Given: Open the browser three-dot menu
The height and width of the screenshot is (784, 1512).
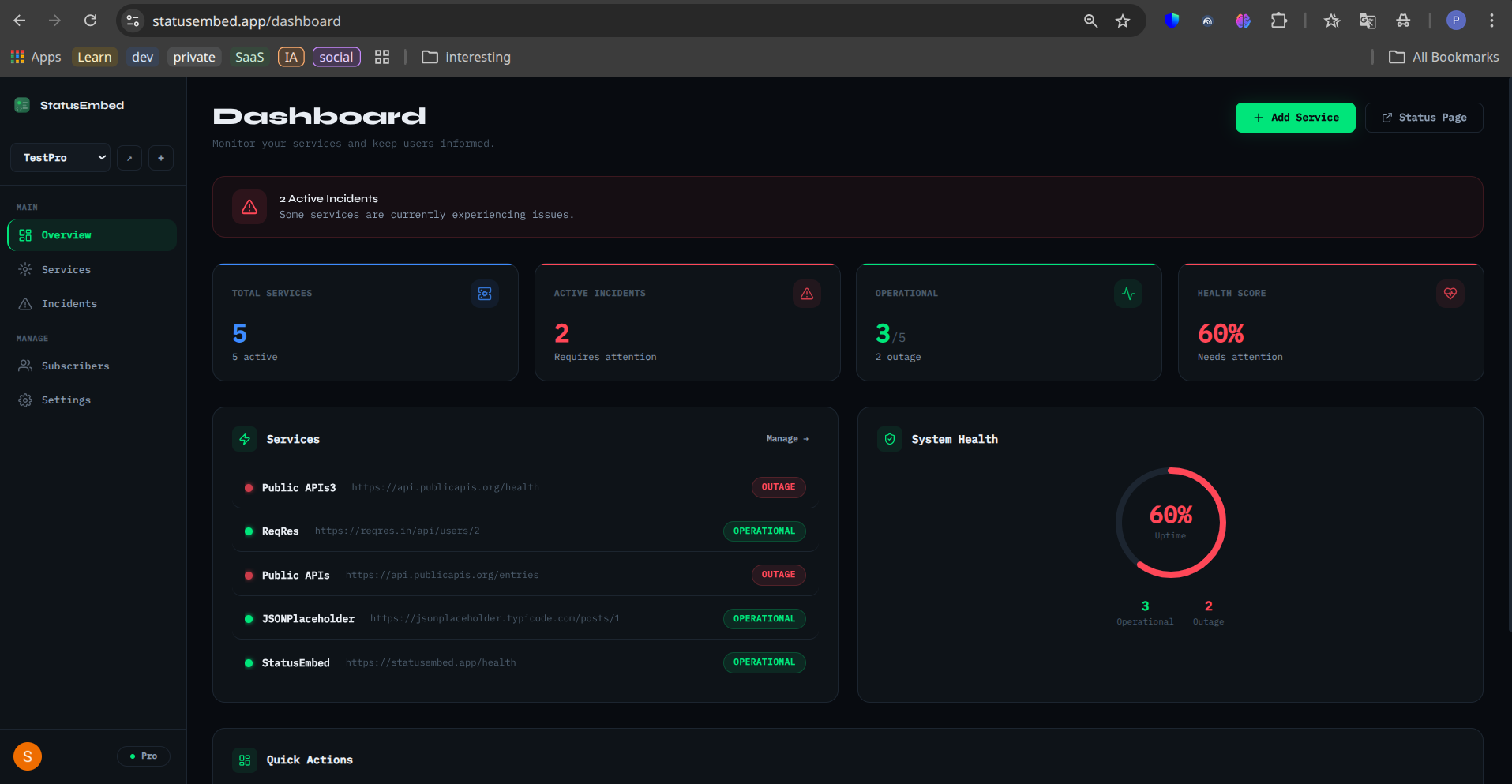Looking at the screenshot, I should [1491, 21].
